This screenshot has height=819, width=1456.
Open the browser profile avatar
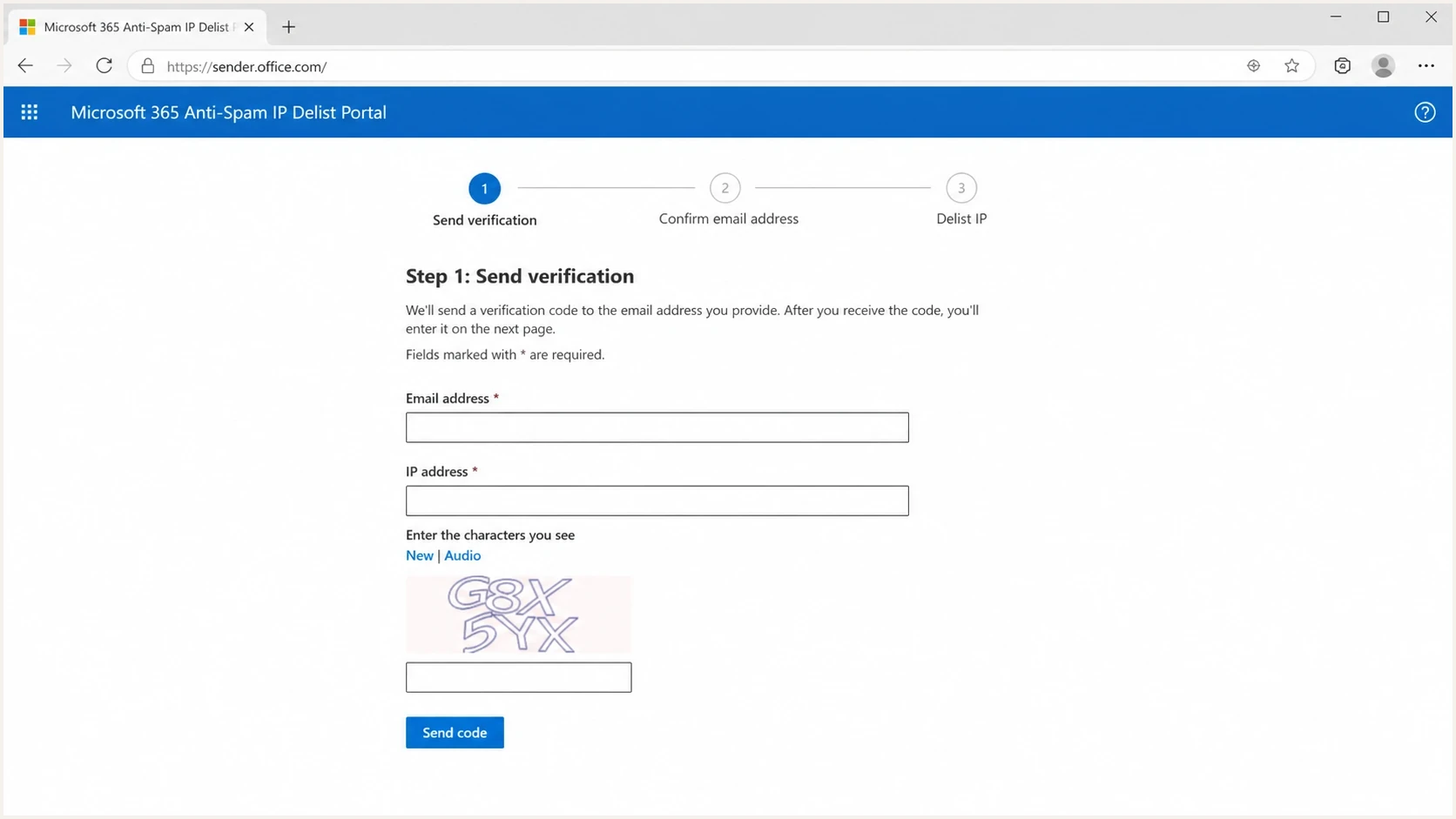[x=1383, y=66]
